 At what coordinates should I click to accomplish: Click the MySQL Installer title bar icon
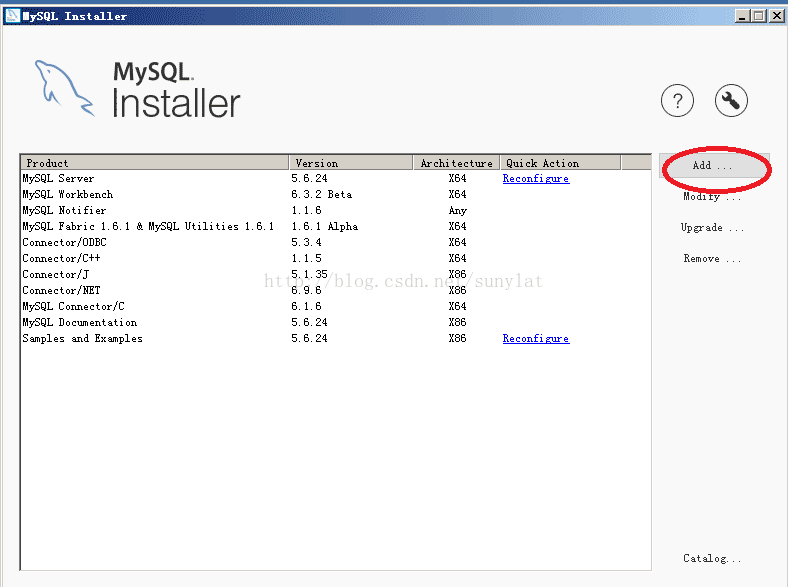[12, 16]
